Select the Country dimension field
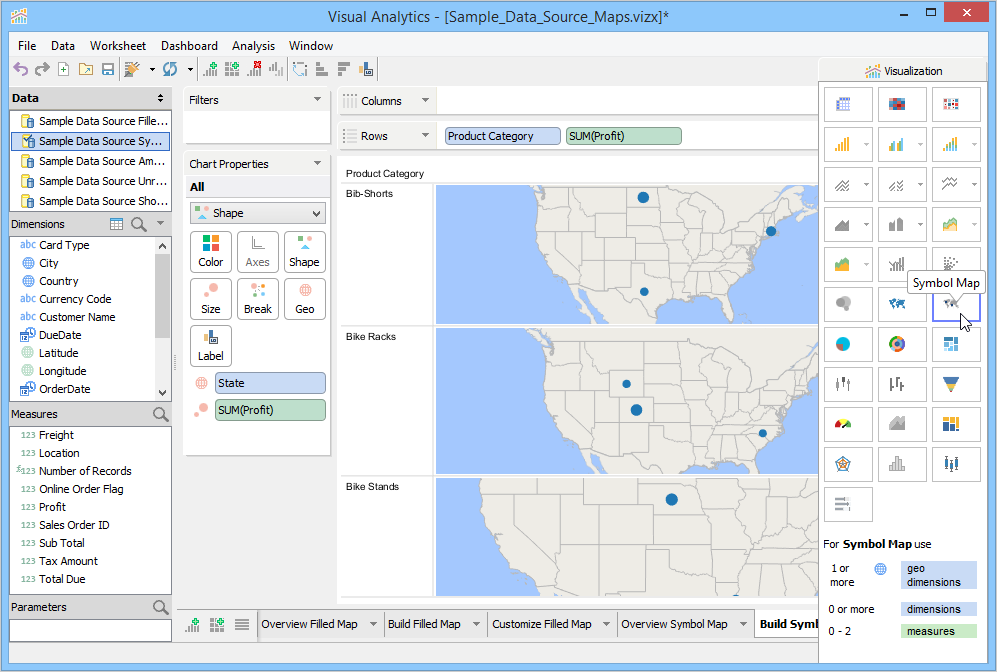The height and width of the screenshot is (672, 997). 59,281
